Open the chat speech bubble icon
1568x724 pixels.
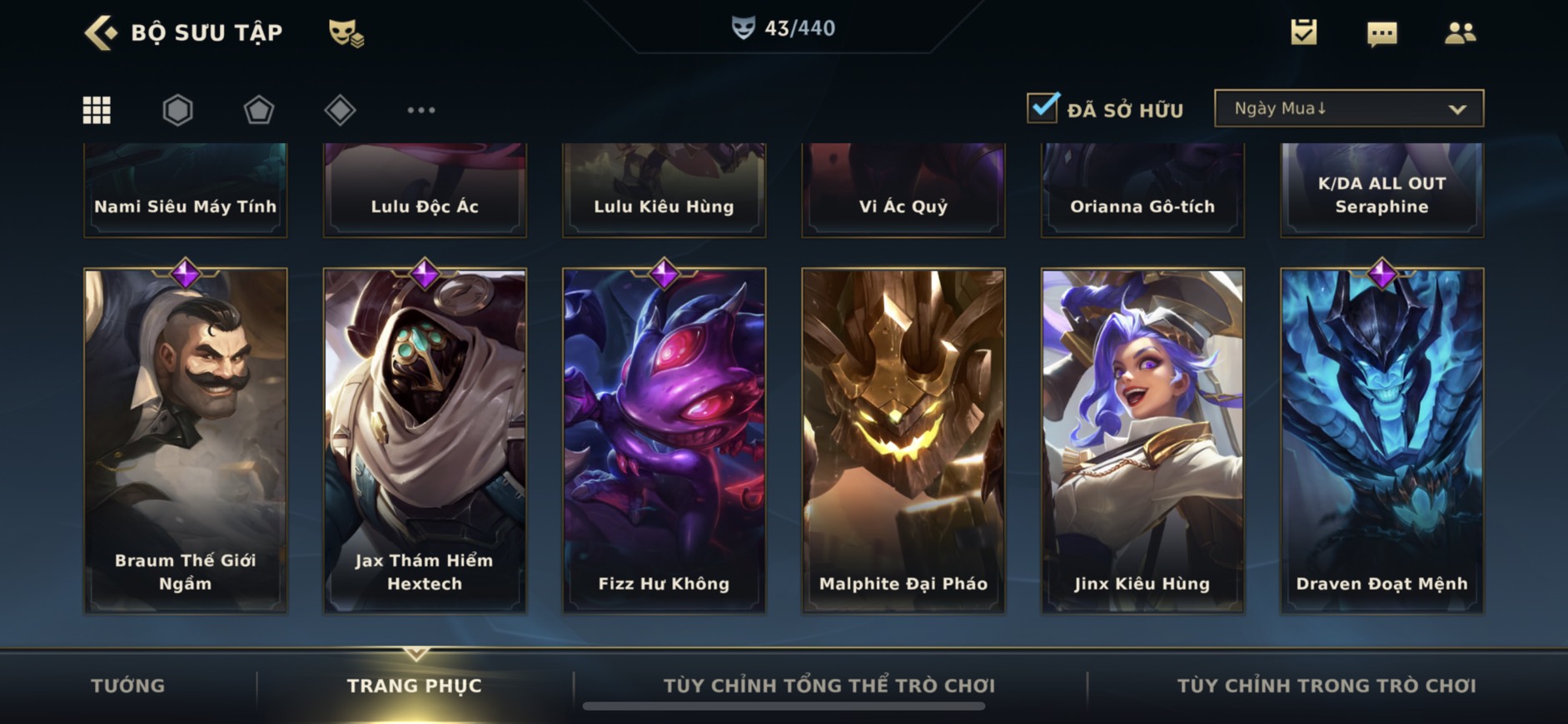[x=1382, y=33]
